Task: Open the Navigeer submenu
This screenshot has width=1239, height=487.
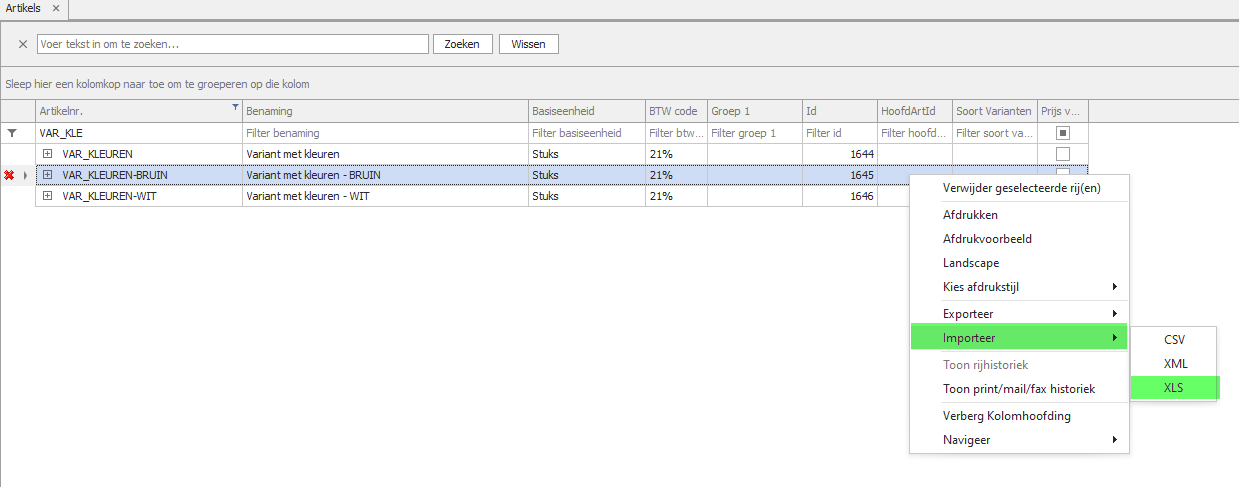Action: [1020, 440]
